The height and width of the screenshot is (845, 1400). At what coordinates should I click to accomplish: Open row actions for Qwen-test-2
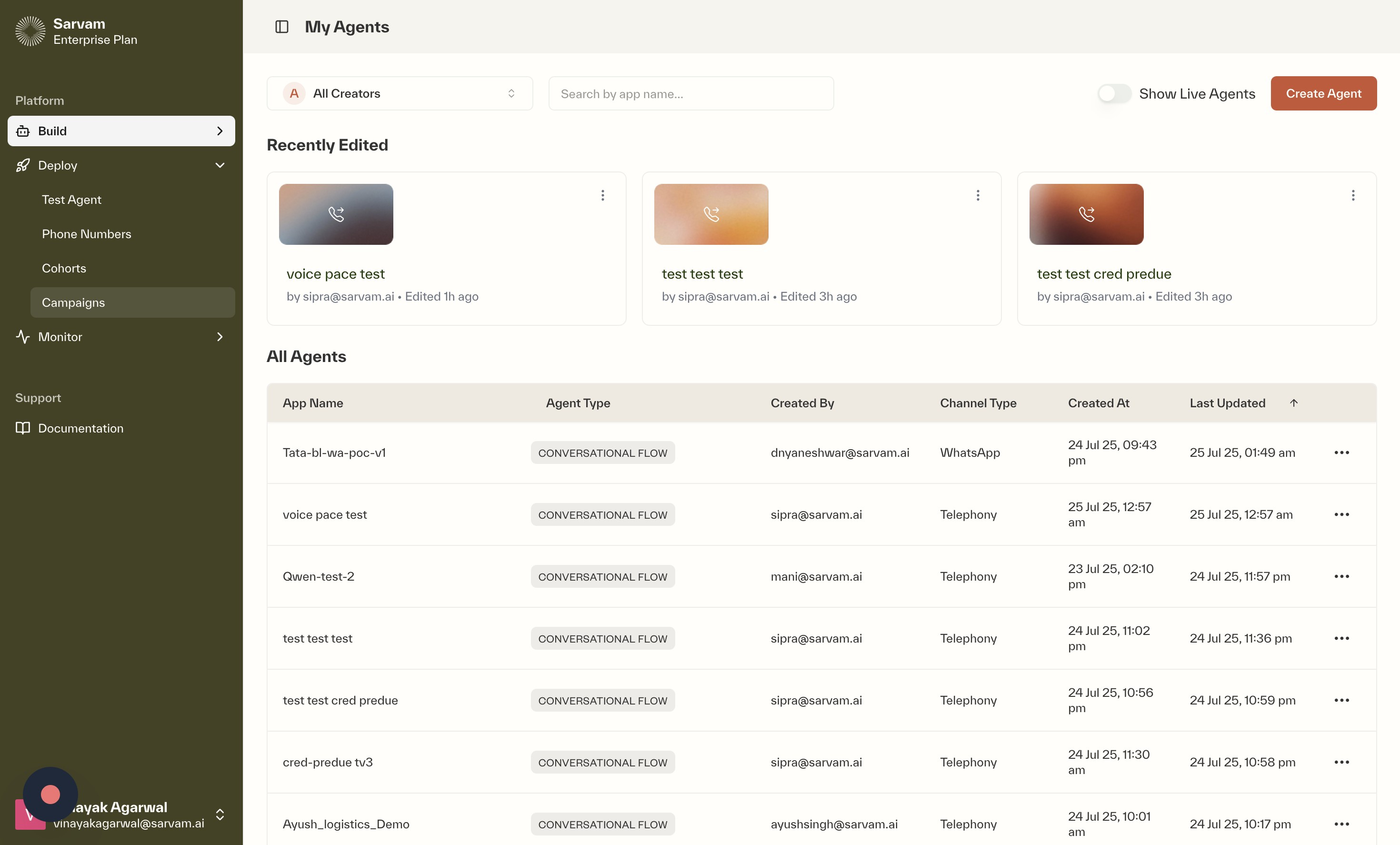point(1342,576)
